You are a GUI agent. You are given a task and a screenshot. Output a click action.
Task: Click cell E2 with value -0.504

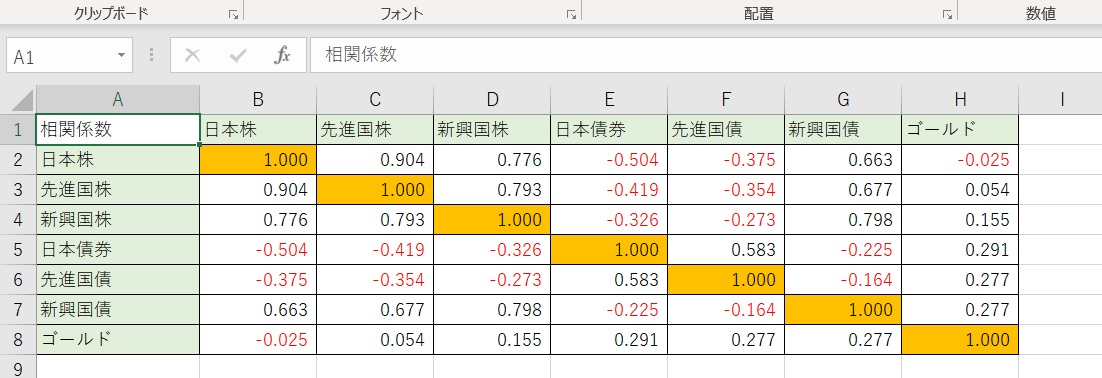609,159
